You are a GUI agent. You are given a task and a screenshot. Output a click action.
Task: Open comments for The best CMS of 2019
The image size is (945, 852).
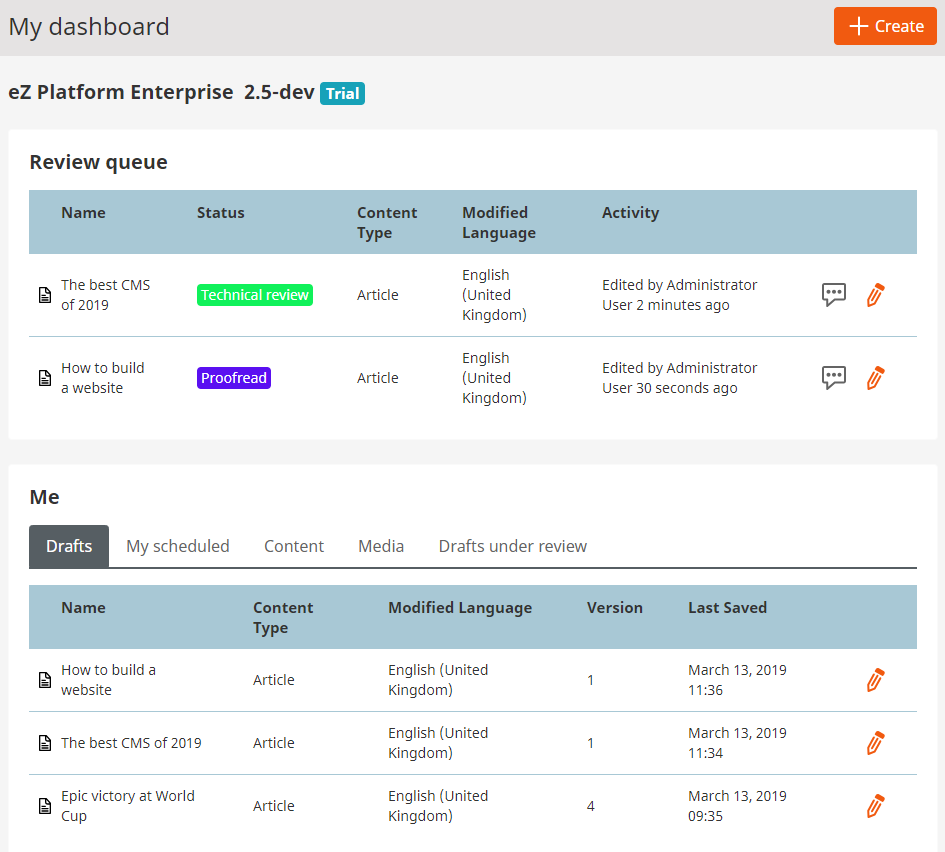coord(834,295)
